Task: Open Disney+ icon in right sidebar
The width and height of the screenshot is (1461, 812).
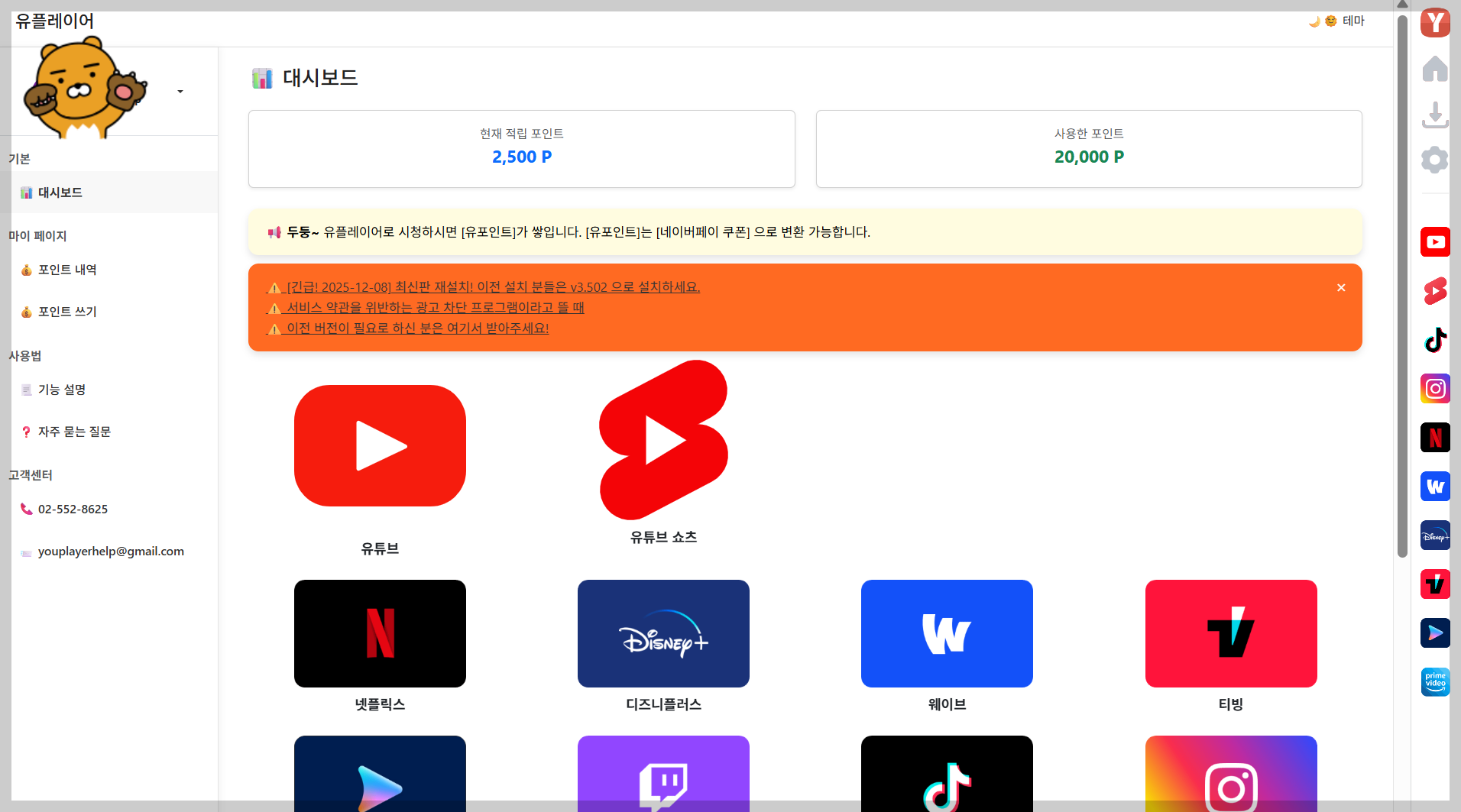Action: pos(1435,535)
